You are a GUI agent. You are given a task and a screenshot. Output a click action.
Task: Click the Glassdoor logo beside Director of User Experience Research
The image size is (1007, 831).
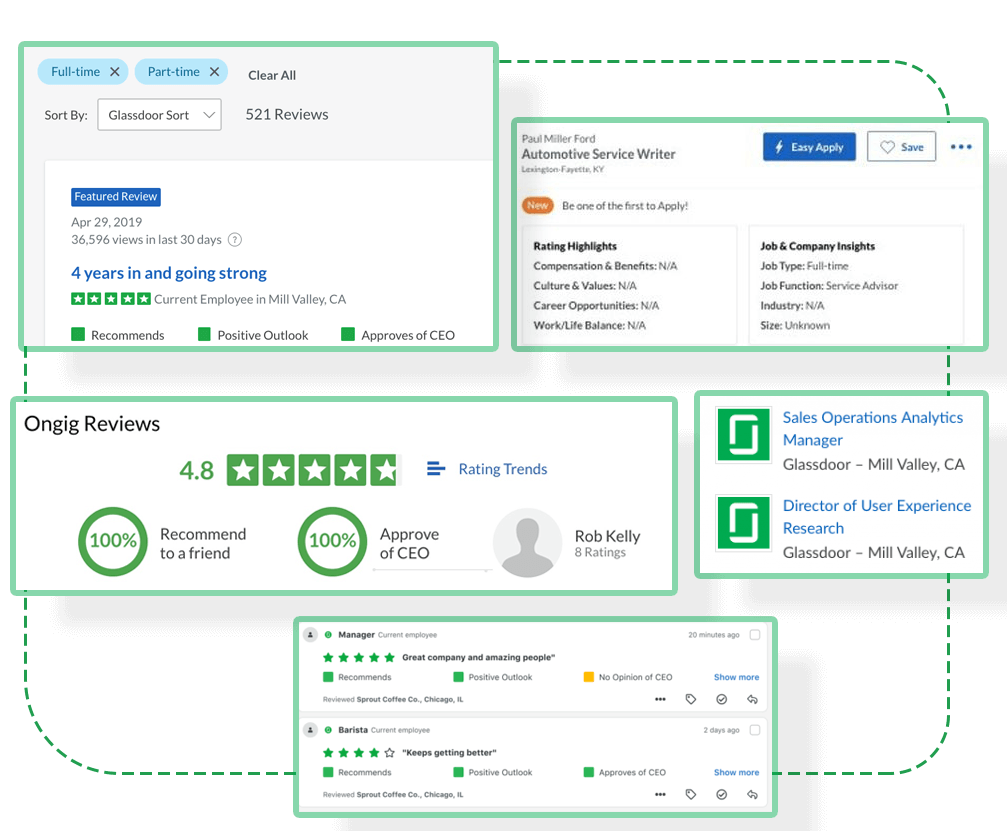click(744, 523)
